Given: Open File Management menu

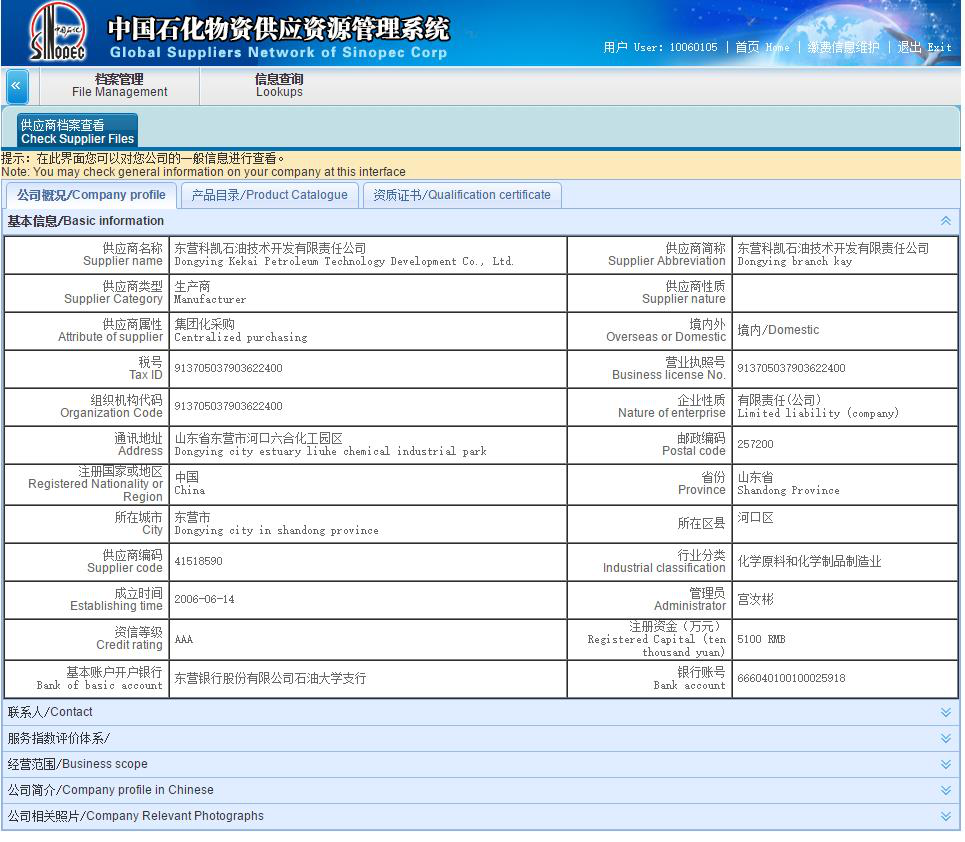Looking at the screenshot, I should [x=119, y=86].
